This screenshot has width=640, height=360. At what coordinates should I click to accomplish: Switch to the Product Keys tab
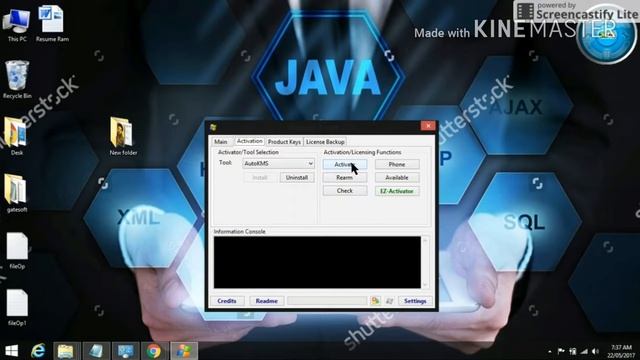click(x=284, y=142)
